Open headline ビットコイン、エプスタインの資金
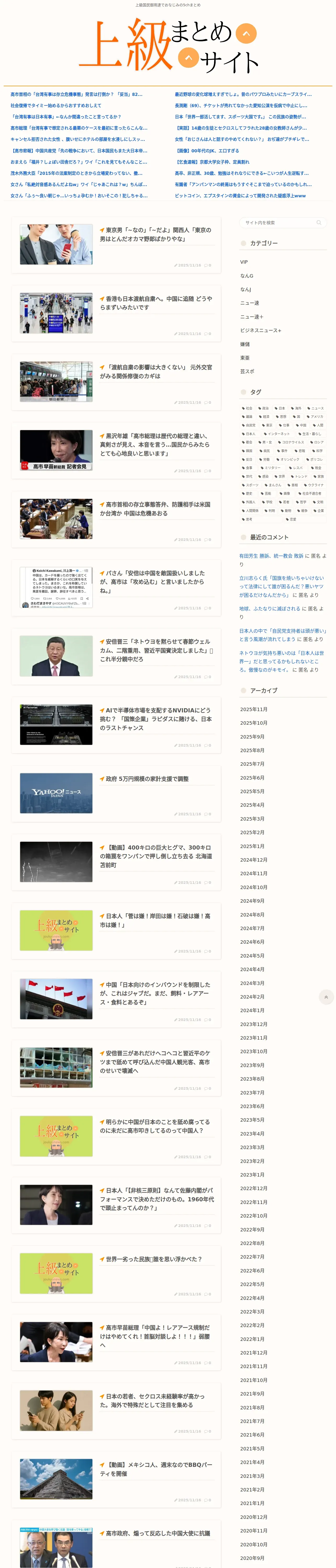336x1568 pixels. click(240, 196)
